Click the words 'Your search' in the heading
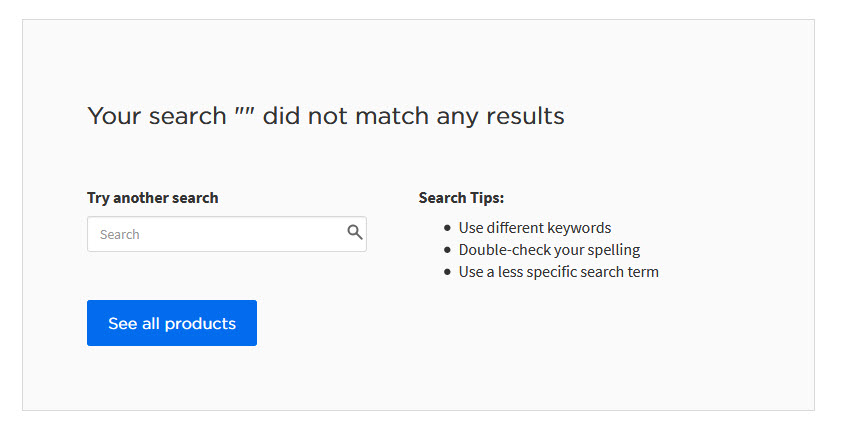The height and width of the screenshot is (431, 842). click(x=157, y=116)
